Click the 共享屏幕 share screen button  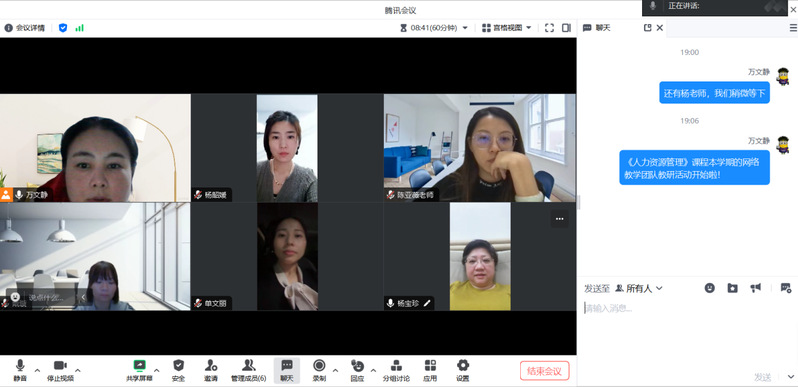139,371
